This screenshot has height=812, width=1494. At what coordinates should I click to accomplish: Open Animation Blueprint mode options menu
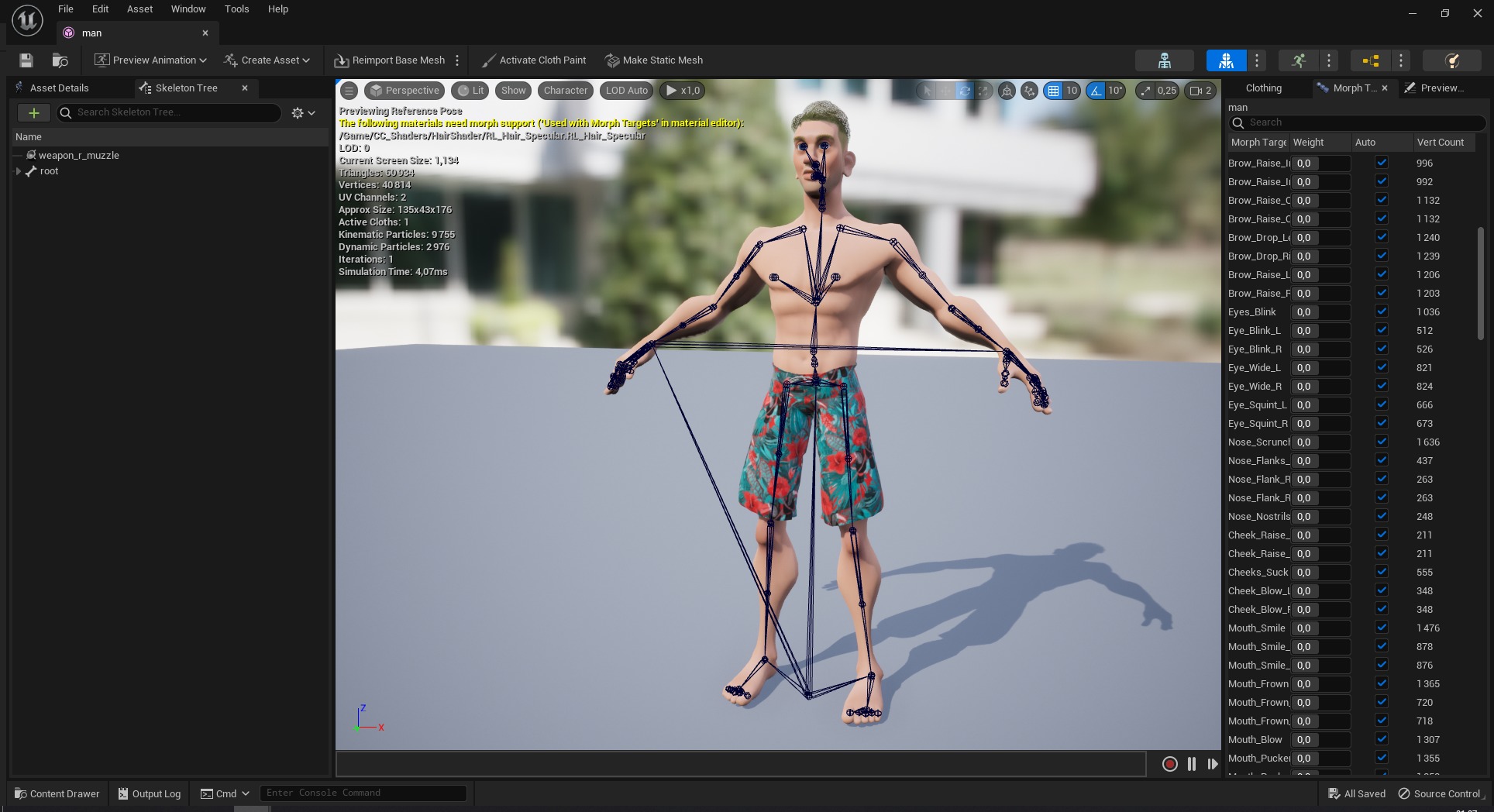coord(1400,60)
